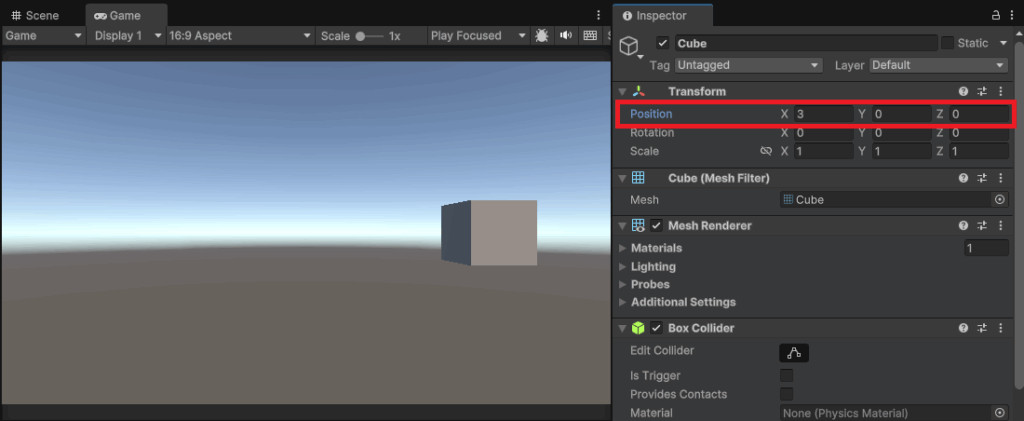Open the 16:9 Aspect dropdown
Image resolution: width=1024 pixels, height=421 pixels.
[x=240, y=36]
